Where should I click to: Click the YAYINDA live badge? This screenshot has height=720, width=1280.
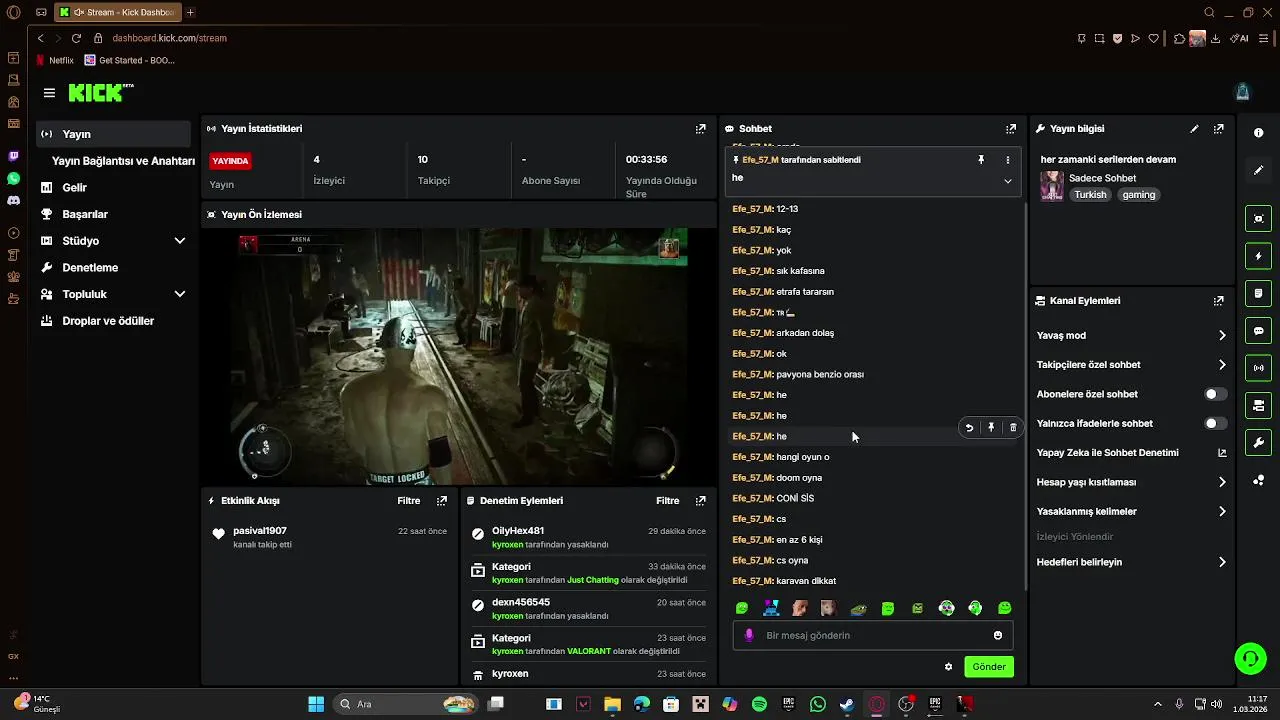coord(230,161)
